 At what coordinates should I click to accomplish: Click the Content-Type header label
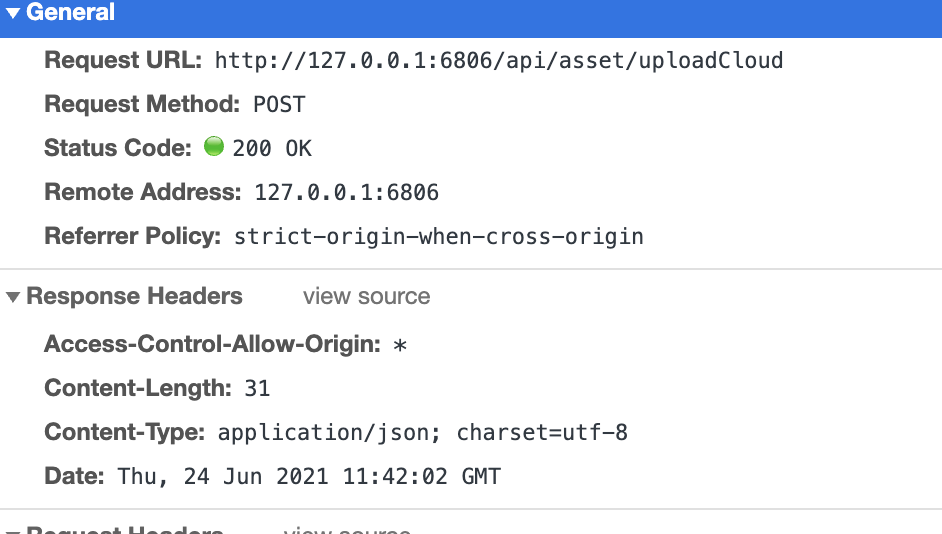(x=125, y=433)
